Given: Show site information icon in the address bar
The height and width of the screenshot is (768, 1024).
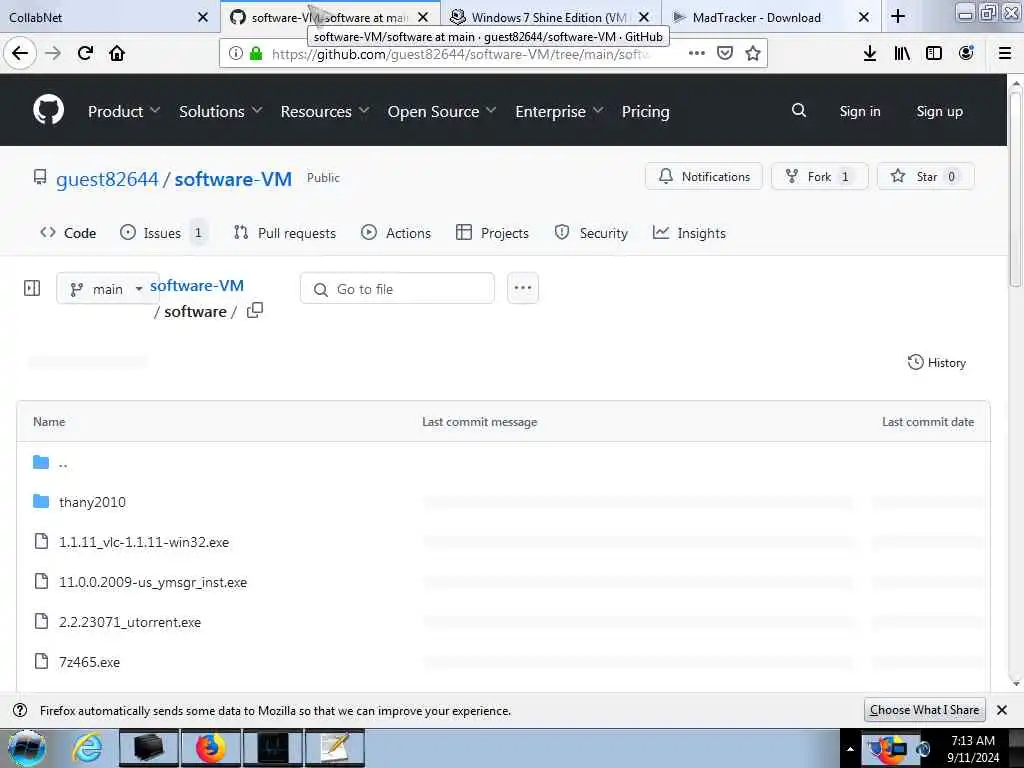Looking at the screenshot, I should pos(236,54).
